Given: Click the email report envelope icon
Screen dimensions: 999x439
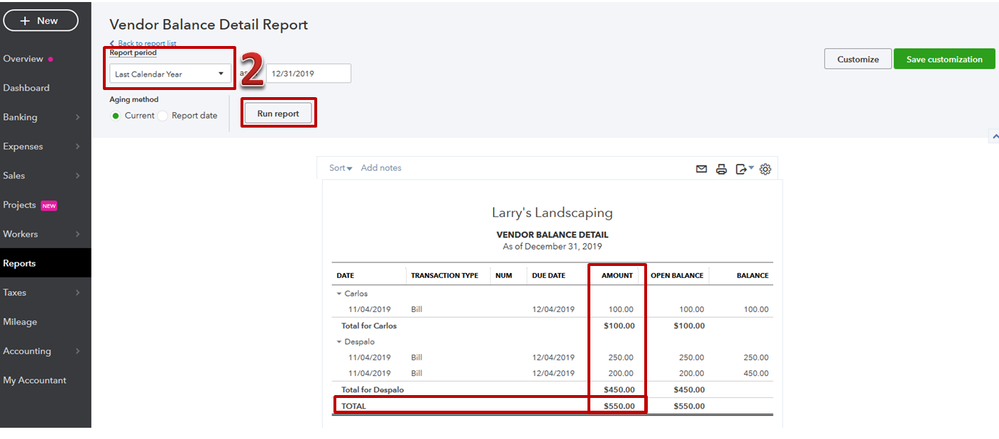Looking at the screenshot, I should [x=701, y=169].
